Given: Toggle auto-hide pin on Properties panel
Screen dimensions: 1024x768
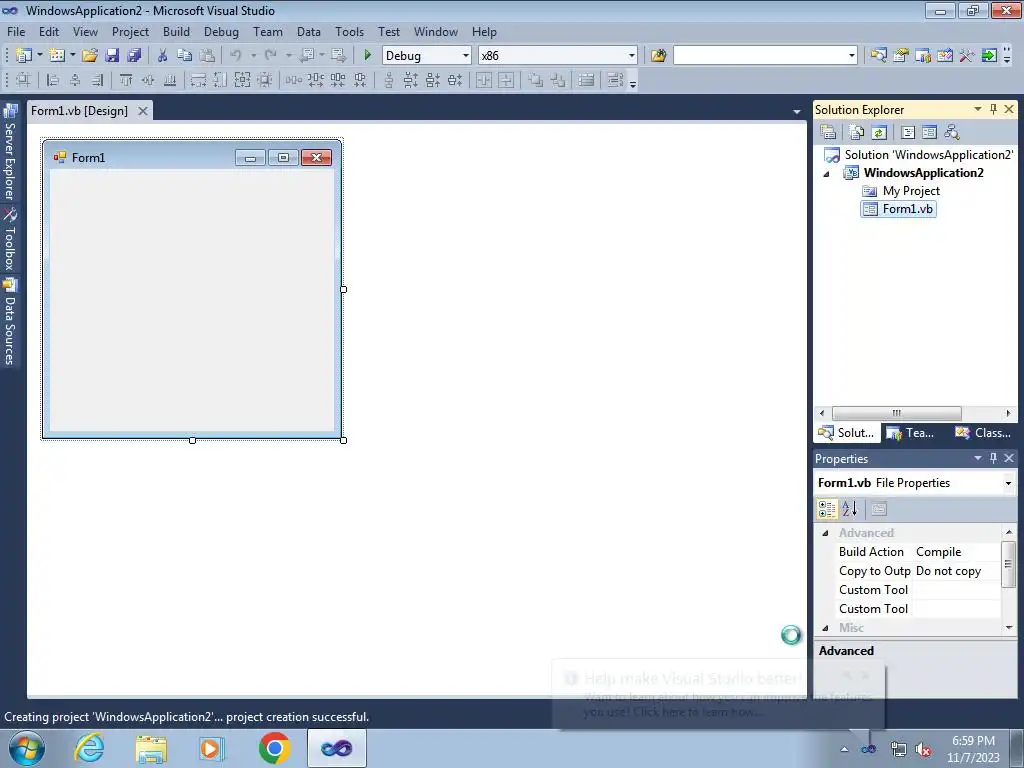Looking at the screenshot, I should coord(993,458).
